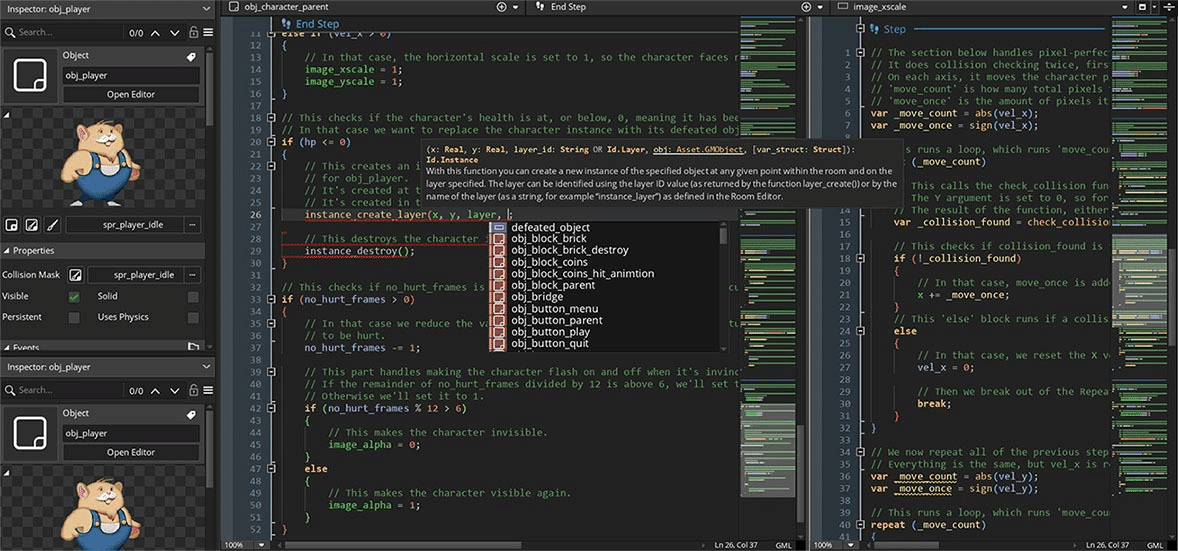This screenshot has height=551, width=1178.
Task: Click the tag icon in lower Inspector Object section
Action: [x=191, y=414]
